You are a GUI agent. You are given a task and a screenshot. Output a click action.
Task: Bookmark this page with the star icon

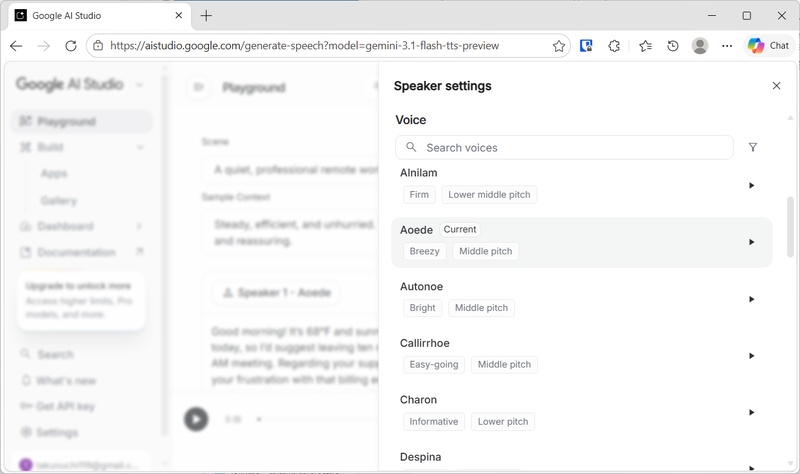[559, 46]
